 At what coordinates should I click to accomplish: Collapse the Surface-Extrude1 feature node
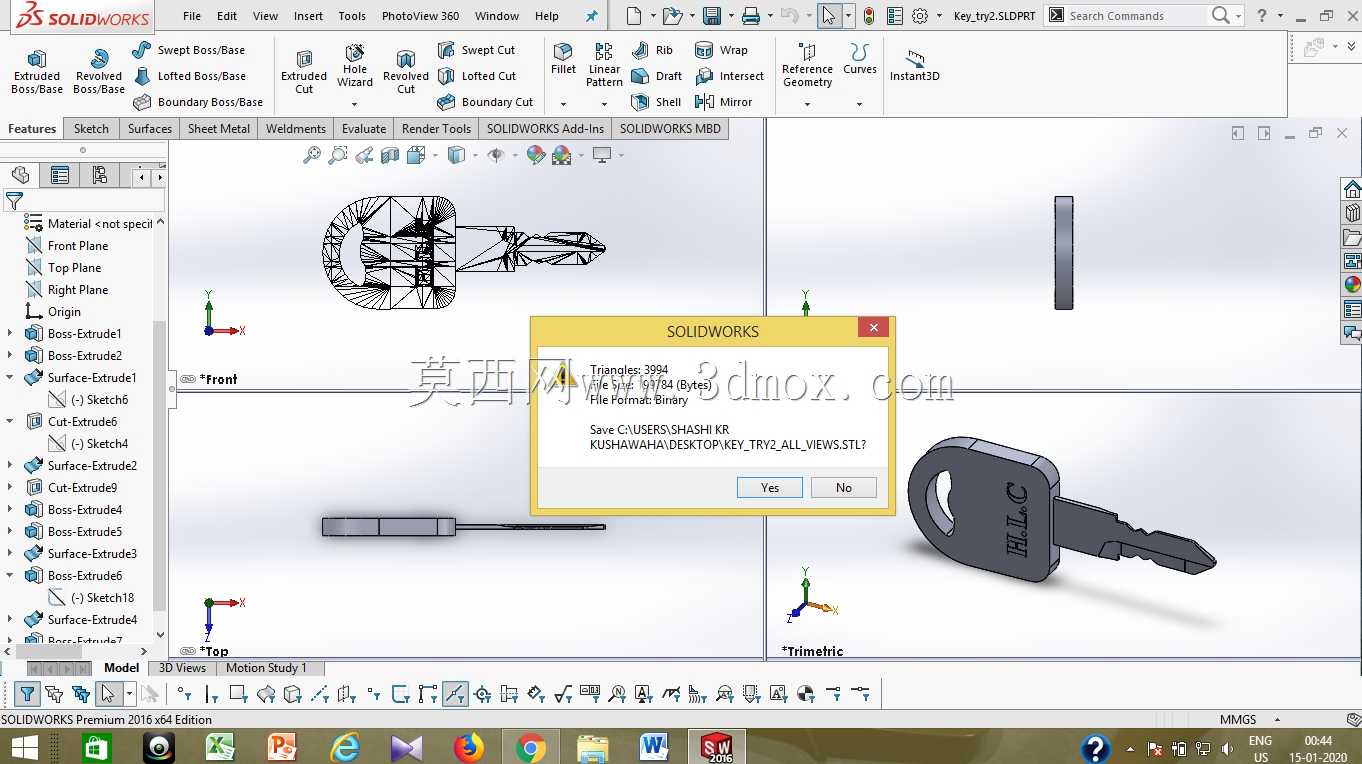point(10,378)
